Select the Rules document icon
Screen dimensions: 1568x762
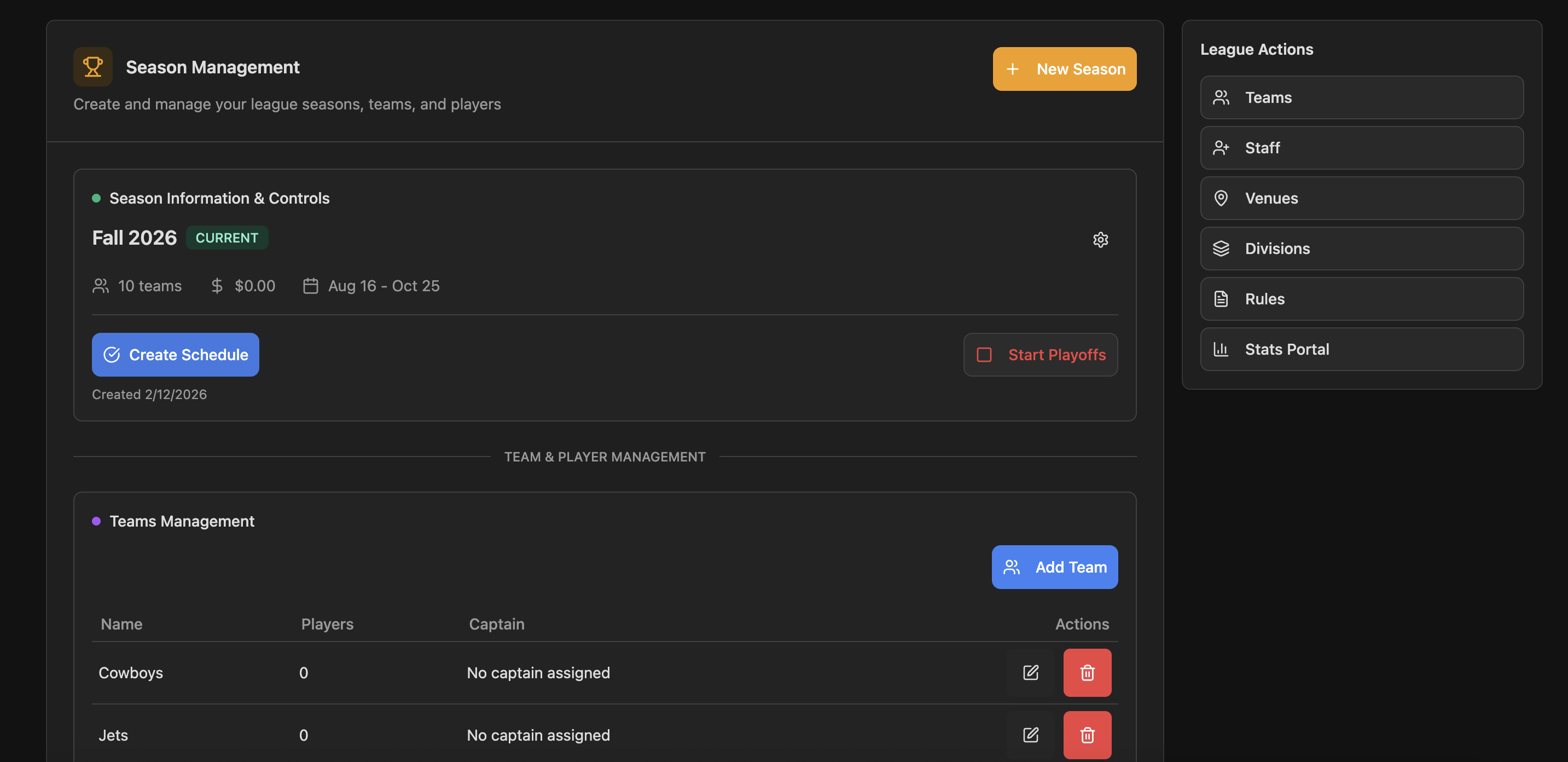point(1221,298)
